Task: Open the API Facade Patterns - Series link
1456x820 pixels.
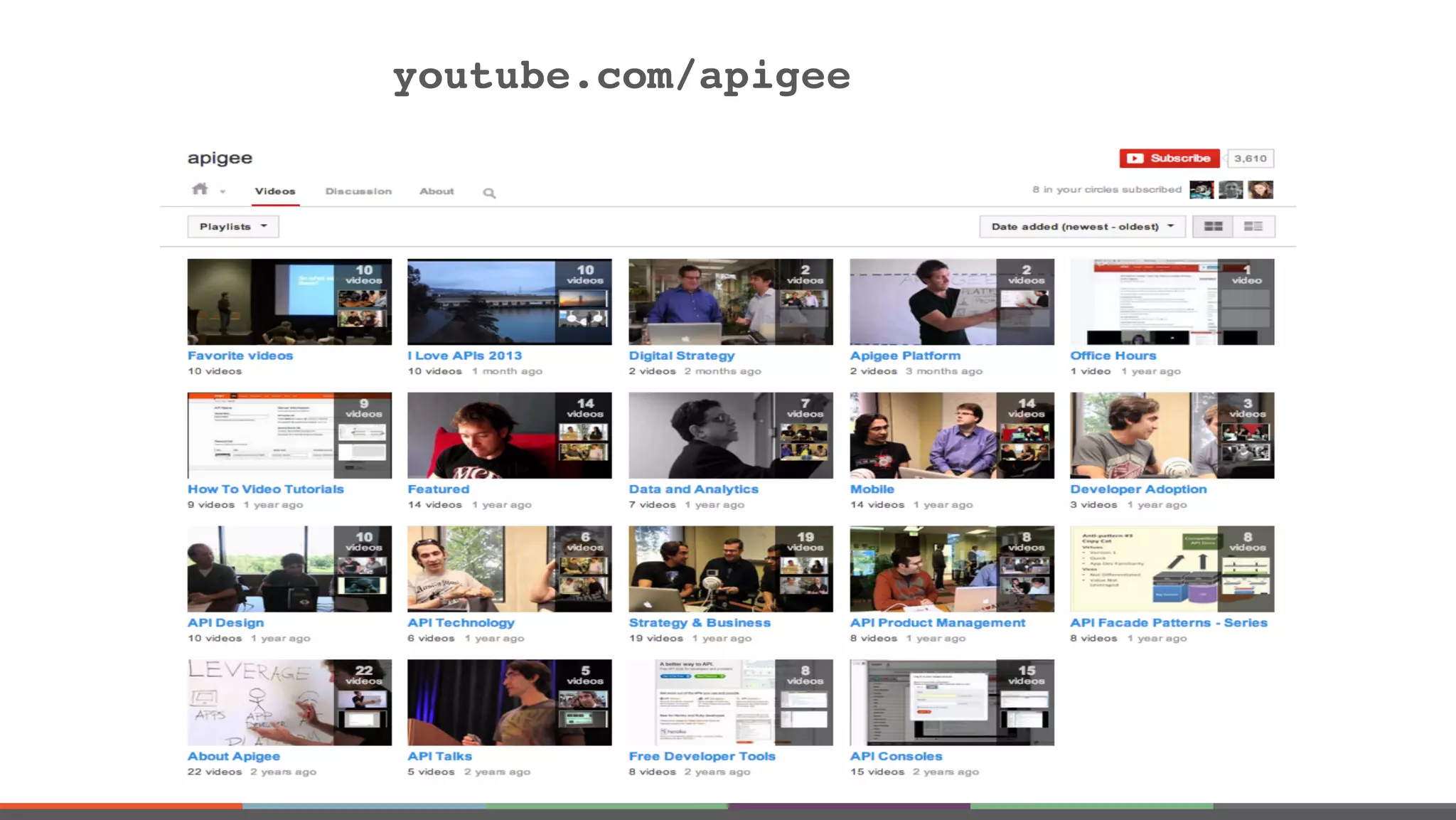Action: click(x=1168, y=623)
